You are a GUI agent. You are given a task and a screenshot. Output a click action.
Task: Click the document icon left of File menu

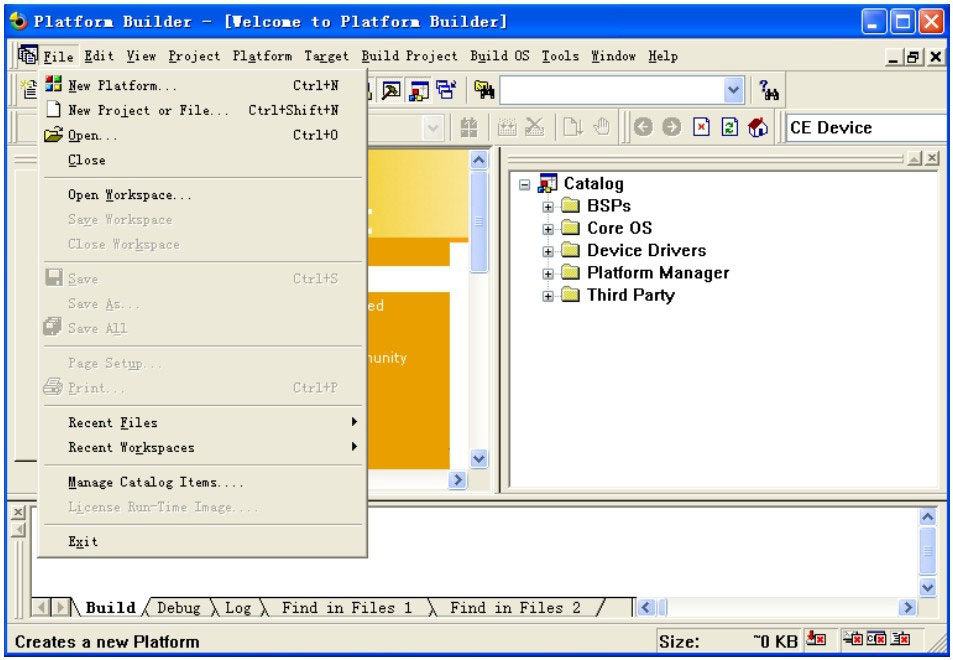click(x=28, y=55)
